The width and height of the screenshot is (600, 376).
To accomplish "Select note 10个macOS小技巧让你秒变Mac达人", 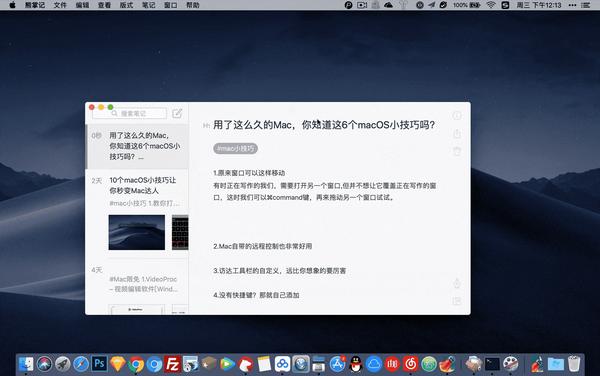I will [137, 214].
